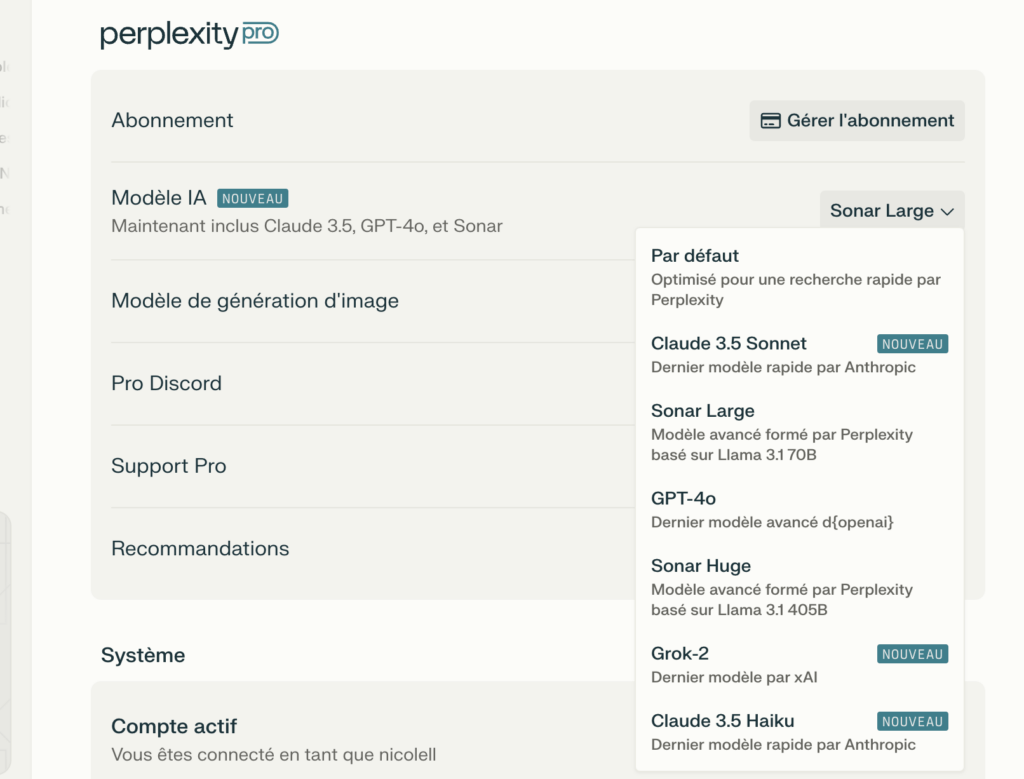Click the Compte actif heading

[174, 726]
